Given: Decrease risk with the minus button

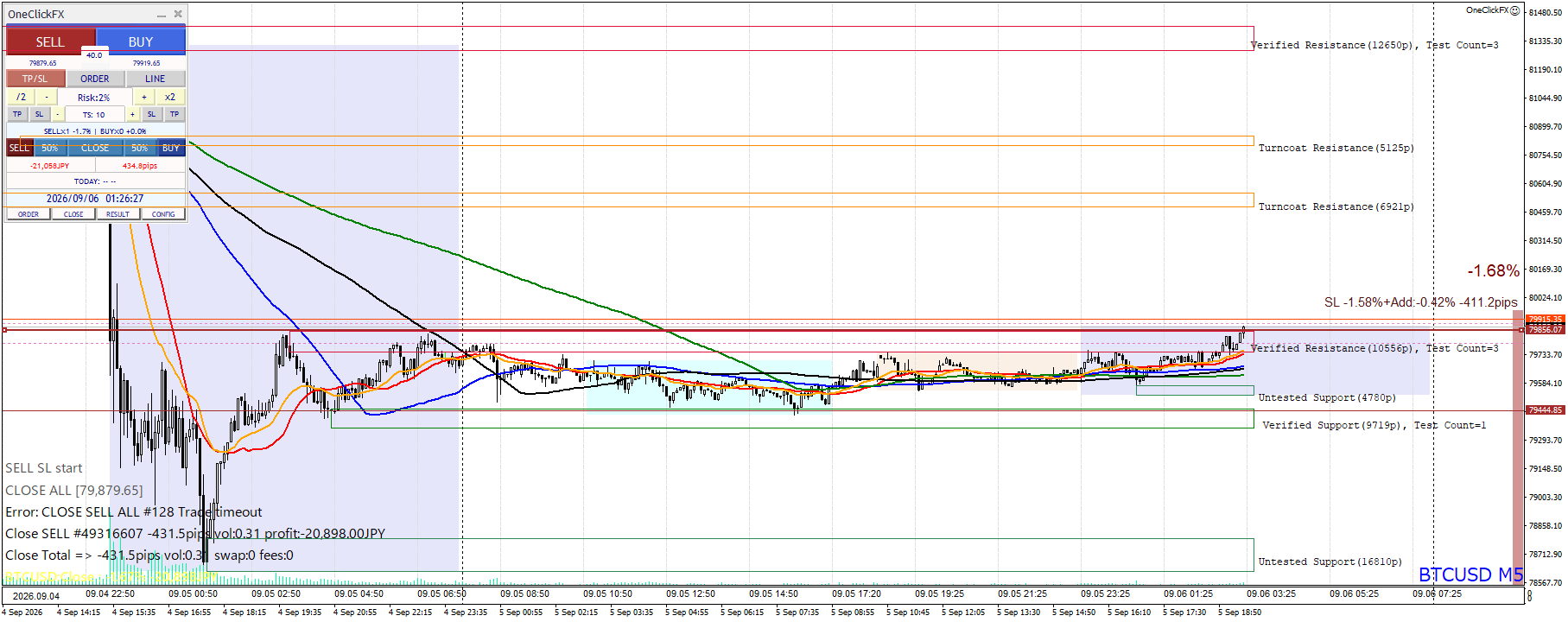Looking at the screenshot, I should [x=47, y=97].
